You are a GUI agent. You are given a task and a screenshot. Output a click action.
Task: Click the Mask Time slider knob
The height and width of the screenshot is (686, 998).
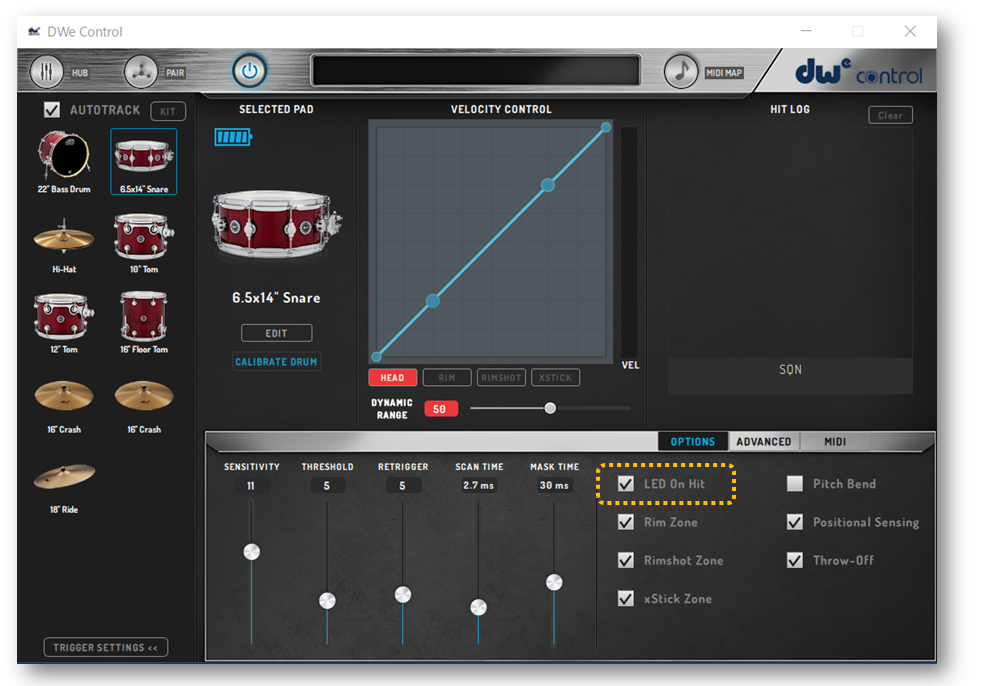pos(554,582)
